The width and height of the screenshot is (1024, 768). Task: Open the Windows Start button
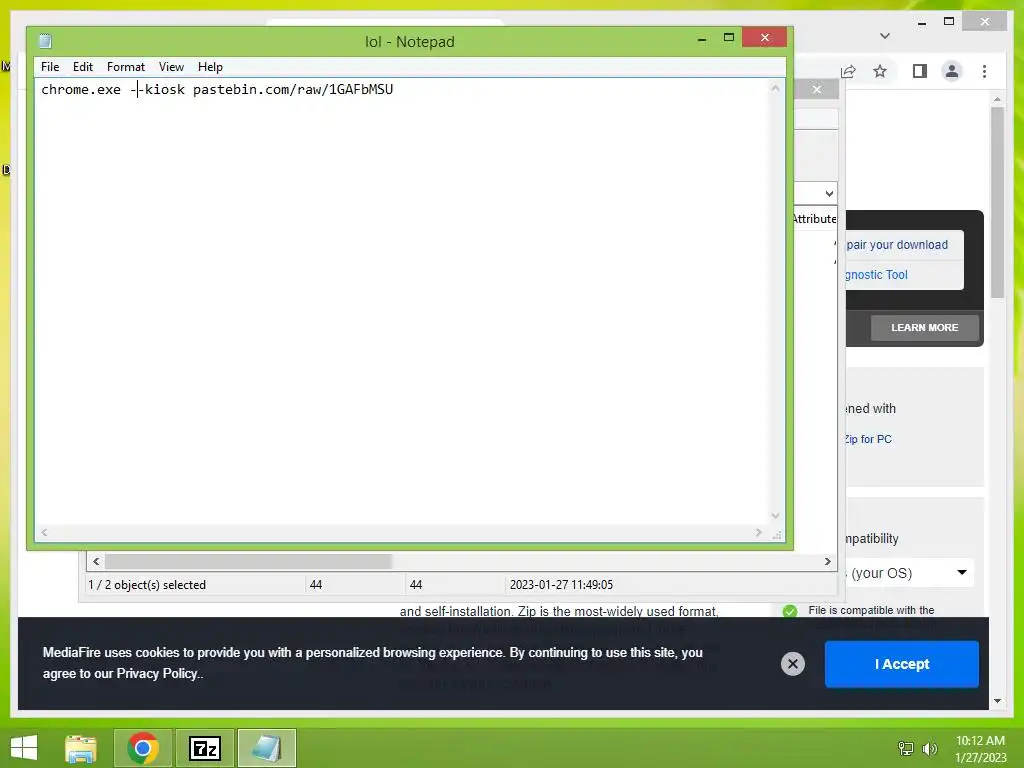click(24, 748)
